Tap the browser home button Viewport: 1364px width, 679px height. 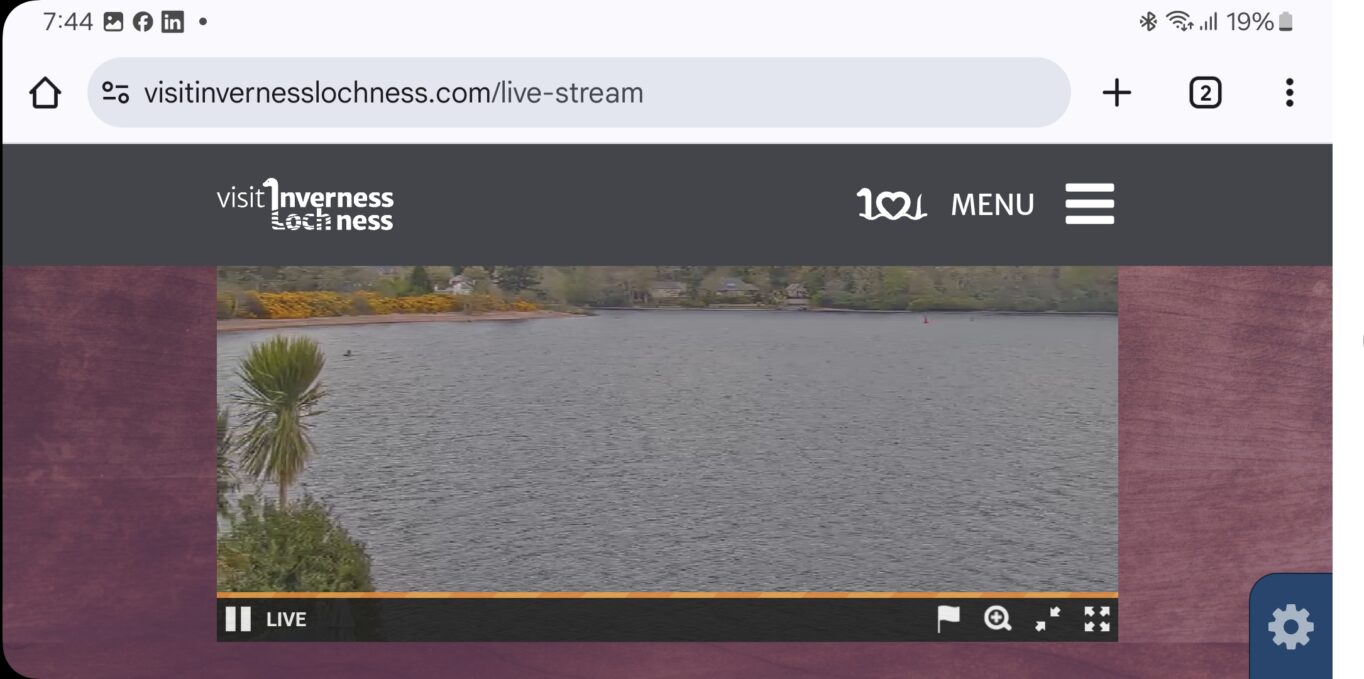(x=45, y=93)
